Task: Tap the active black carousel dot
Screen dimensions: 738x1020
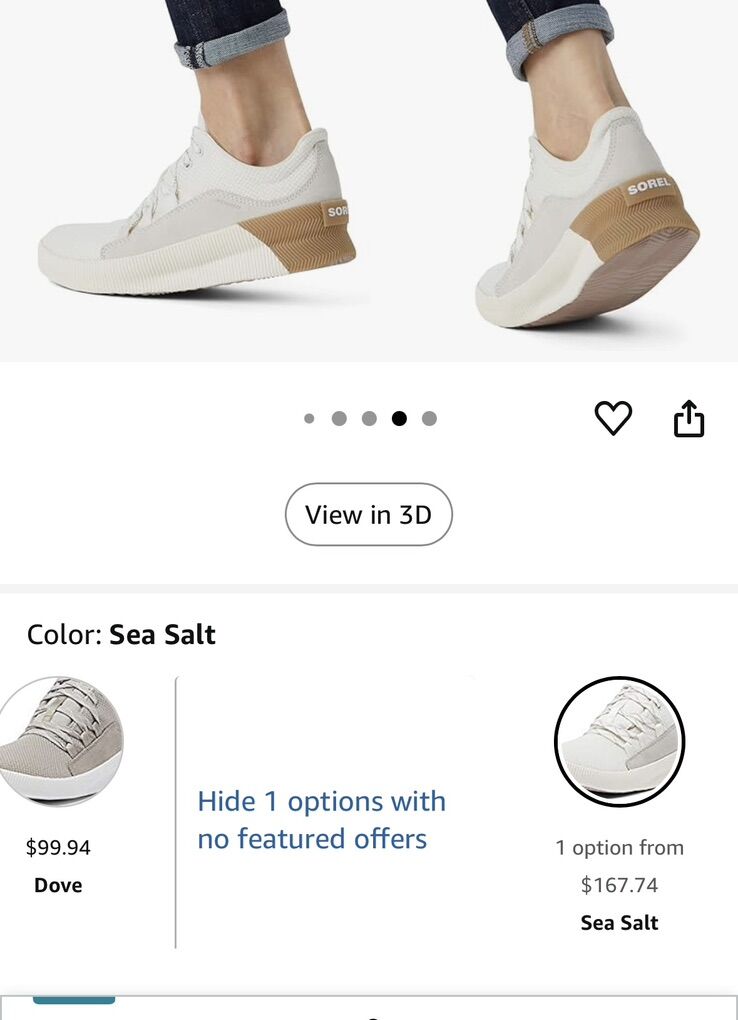Action: 399,419
